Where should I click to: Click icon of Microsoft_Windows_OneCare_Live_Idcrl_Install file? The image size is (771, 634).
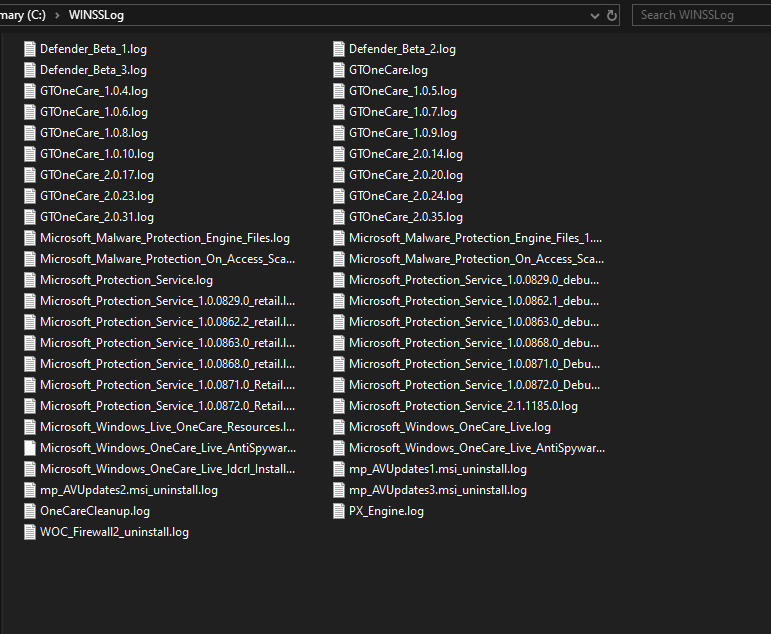pyautogui.click(x=30, y=469)
